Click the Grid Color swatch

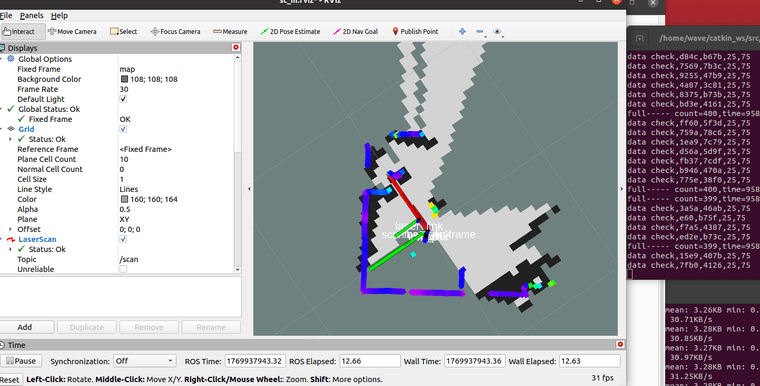coord(124,199)
